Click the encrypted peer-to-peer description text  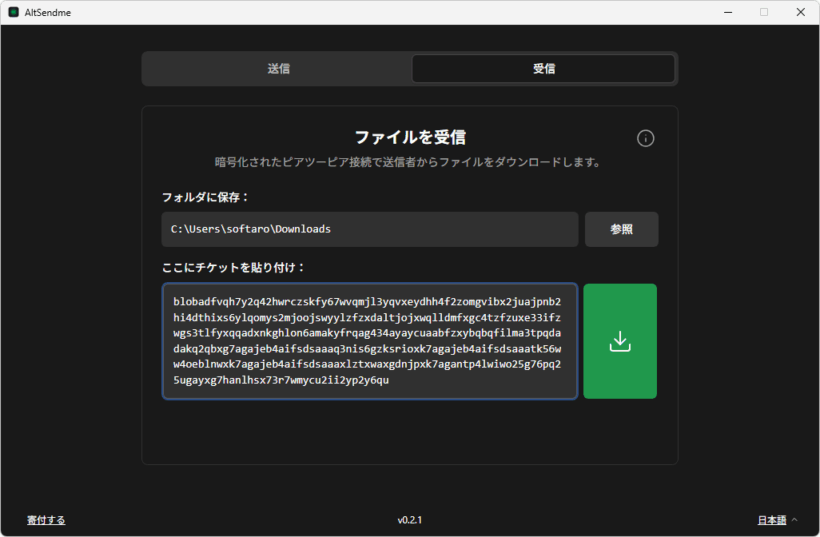pyautogui.click(x=410, y=162)
